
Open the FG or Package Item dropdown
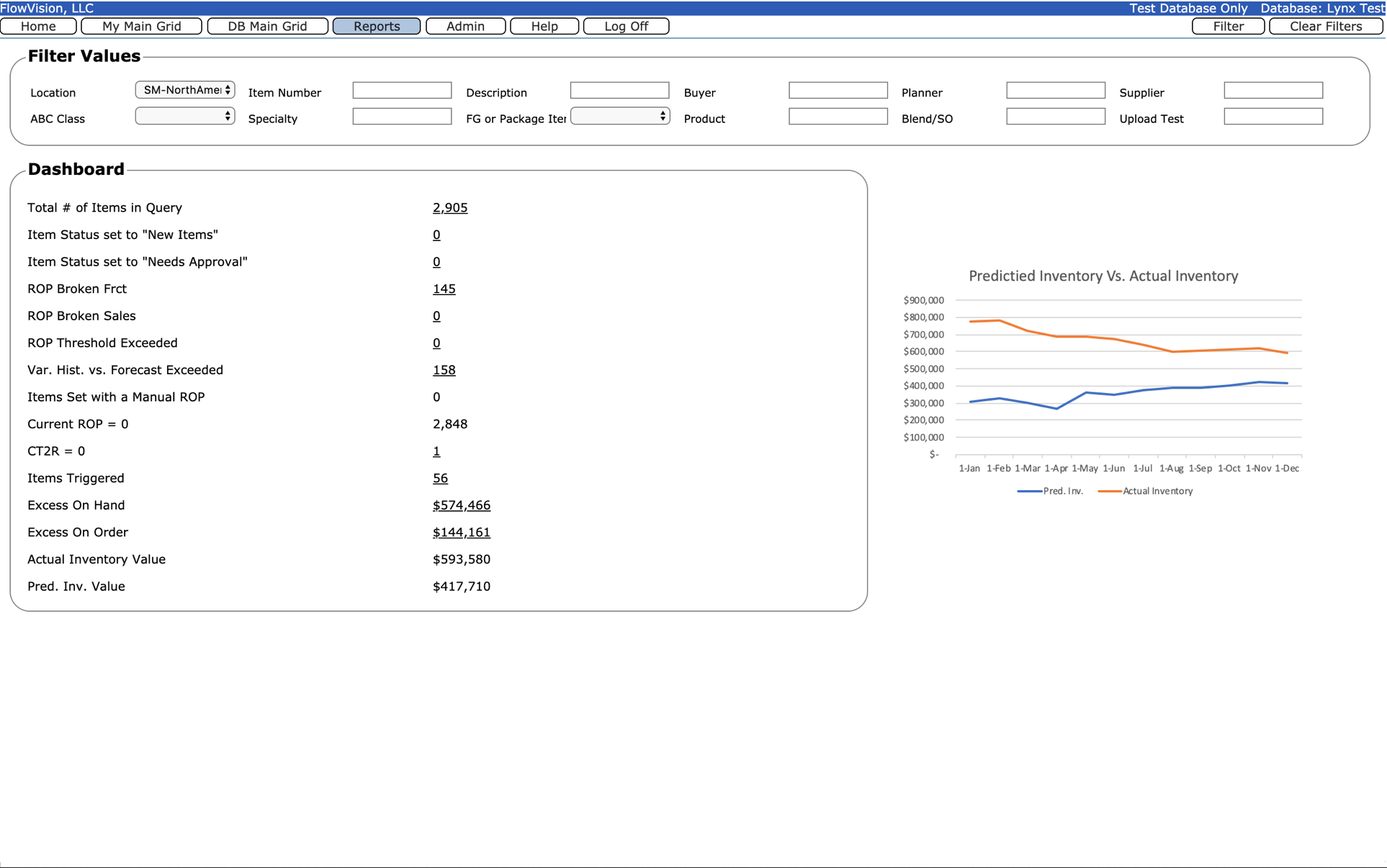[x=620, y=116]
